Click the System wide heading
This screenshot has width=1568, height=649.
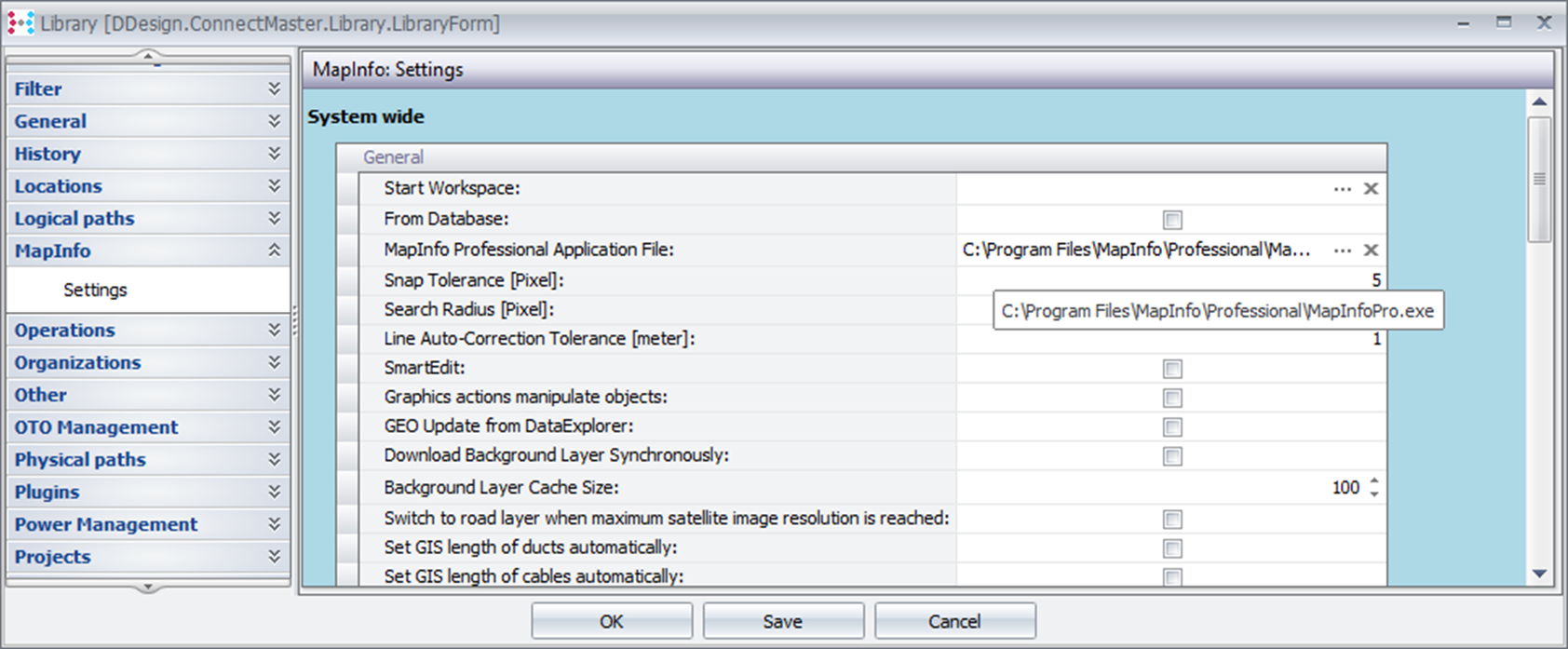coord(366,116)
